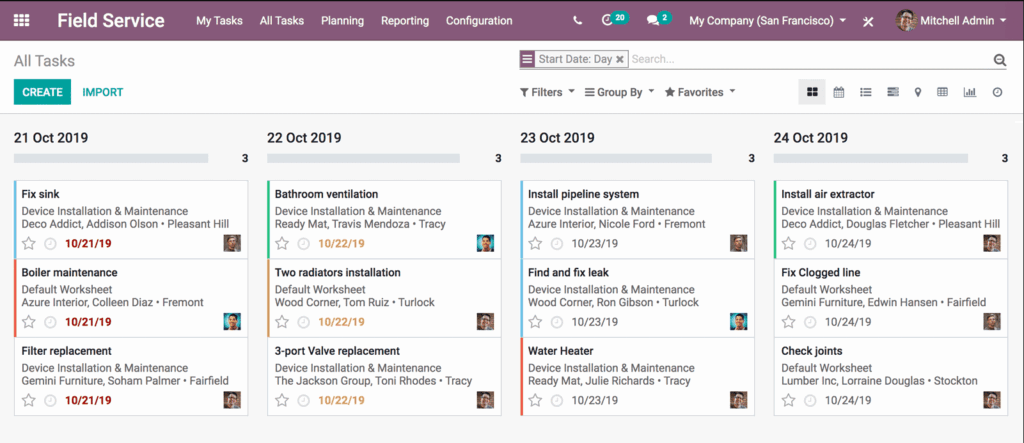Open activities clock icon with 20 badge

(x=607, y=20)
